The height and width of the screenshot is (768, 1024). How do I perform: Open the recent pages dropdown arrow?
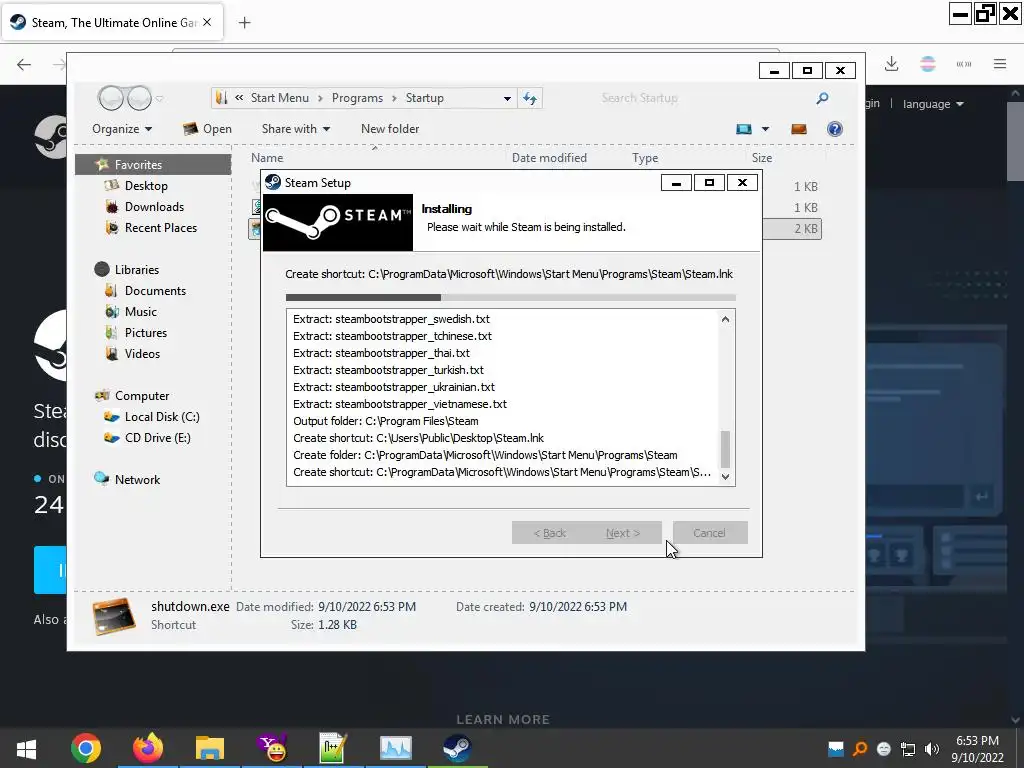coord(159,99)
